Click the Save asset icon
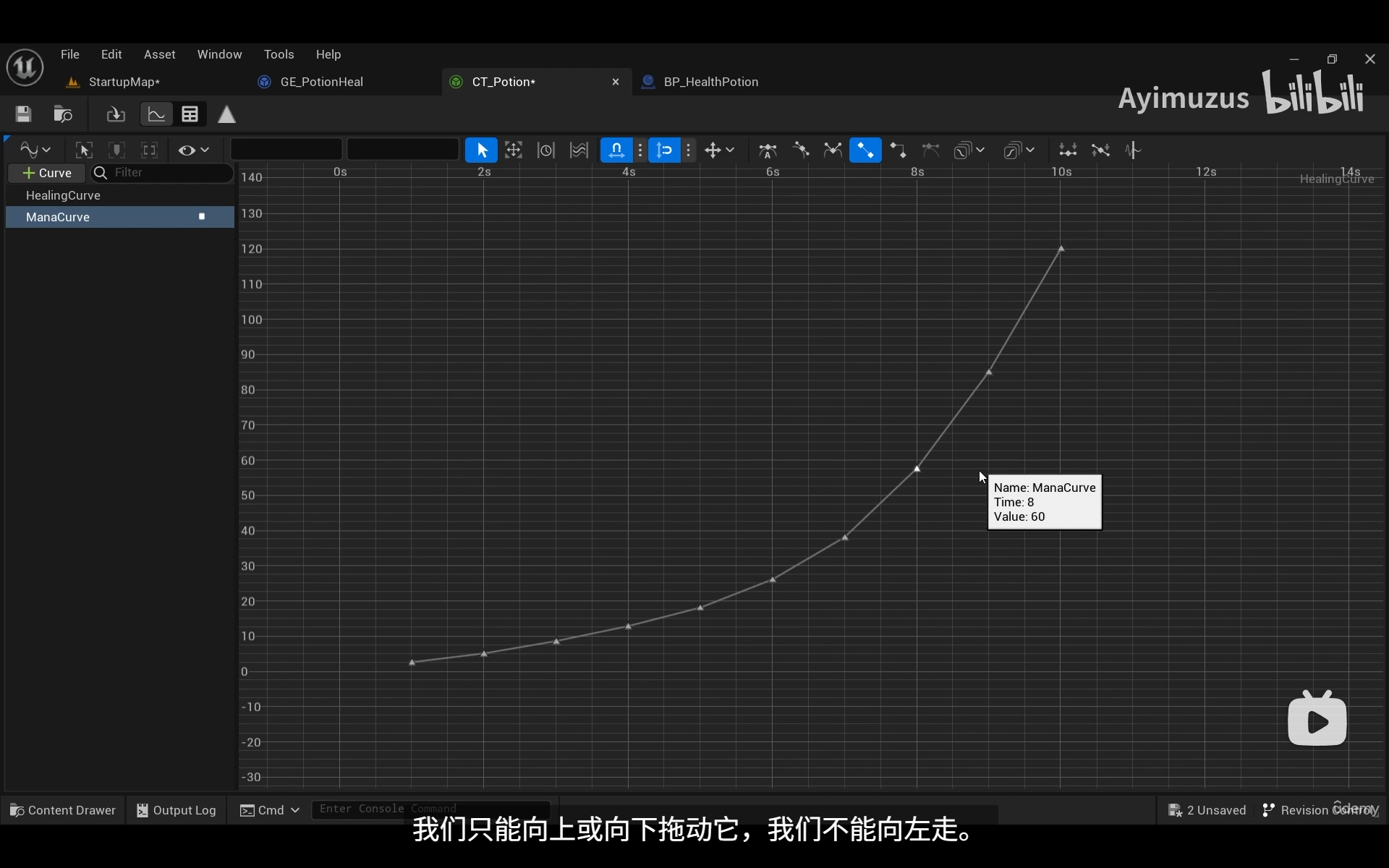This screenshot has height=868, width=1389. click(x=23, y=114)
